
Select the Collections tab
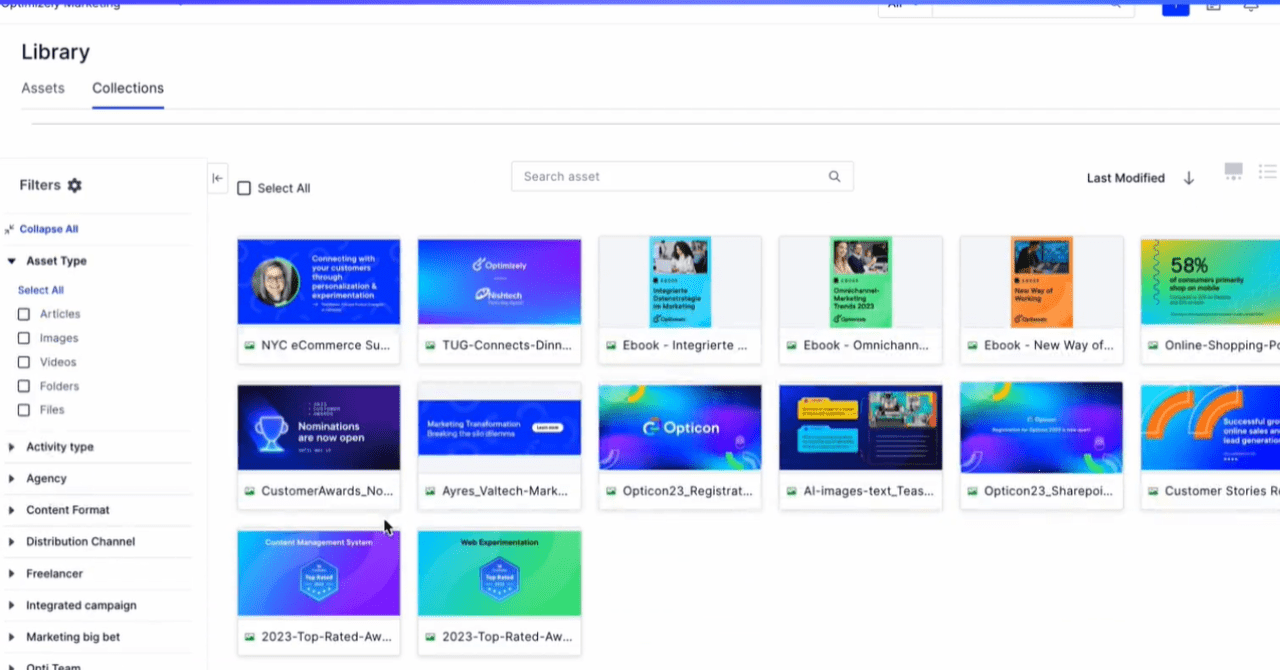tap(128, 88)
